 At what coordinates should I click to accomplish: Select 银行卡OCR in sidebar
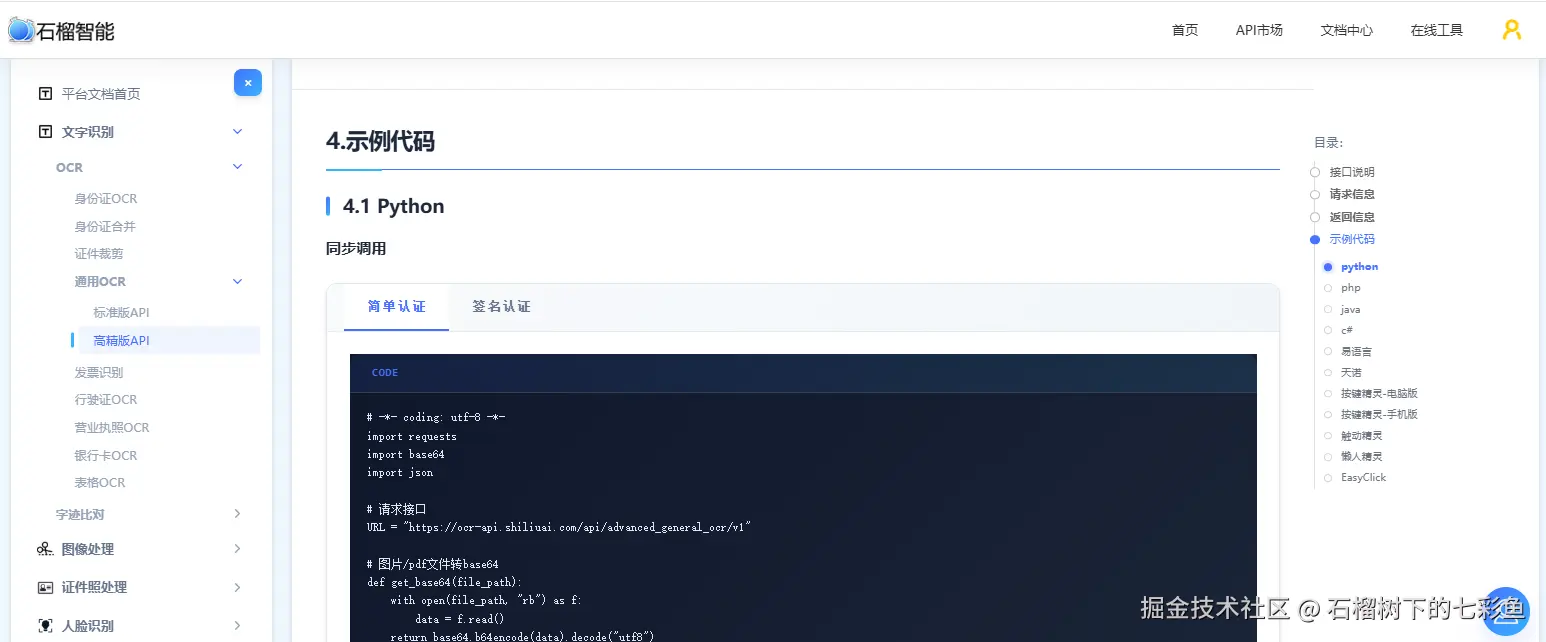[x=106, y=456]
